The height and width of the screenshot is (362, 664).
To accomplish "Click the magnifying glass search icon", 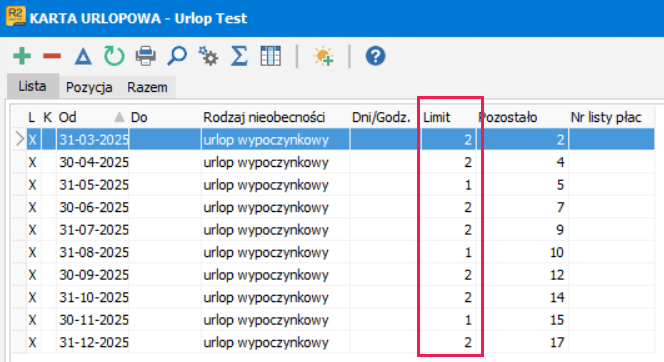I will coord(177,56).
